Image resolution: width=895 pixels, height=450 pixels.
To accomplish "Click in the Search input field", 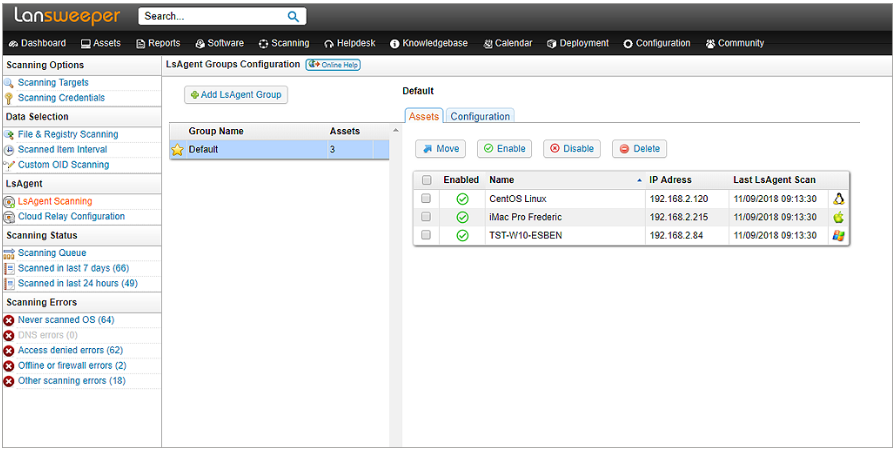I will [214, 17].
